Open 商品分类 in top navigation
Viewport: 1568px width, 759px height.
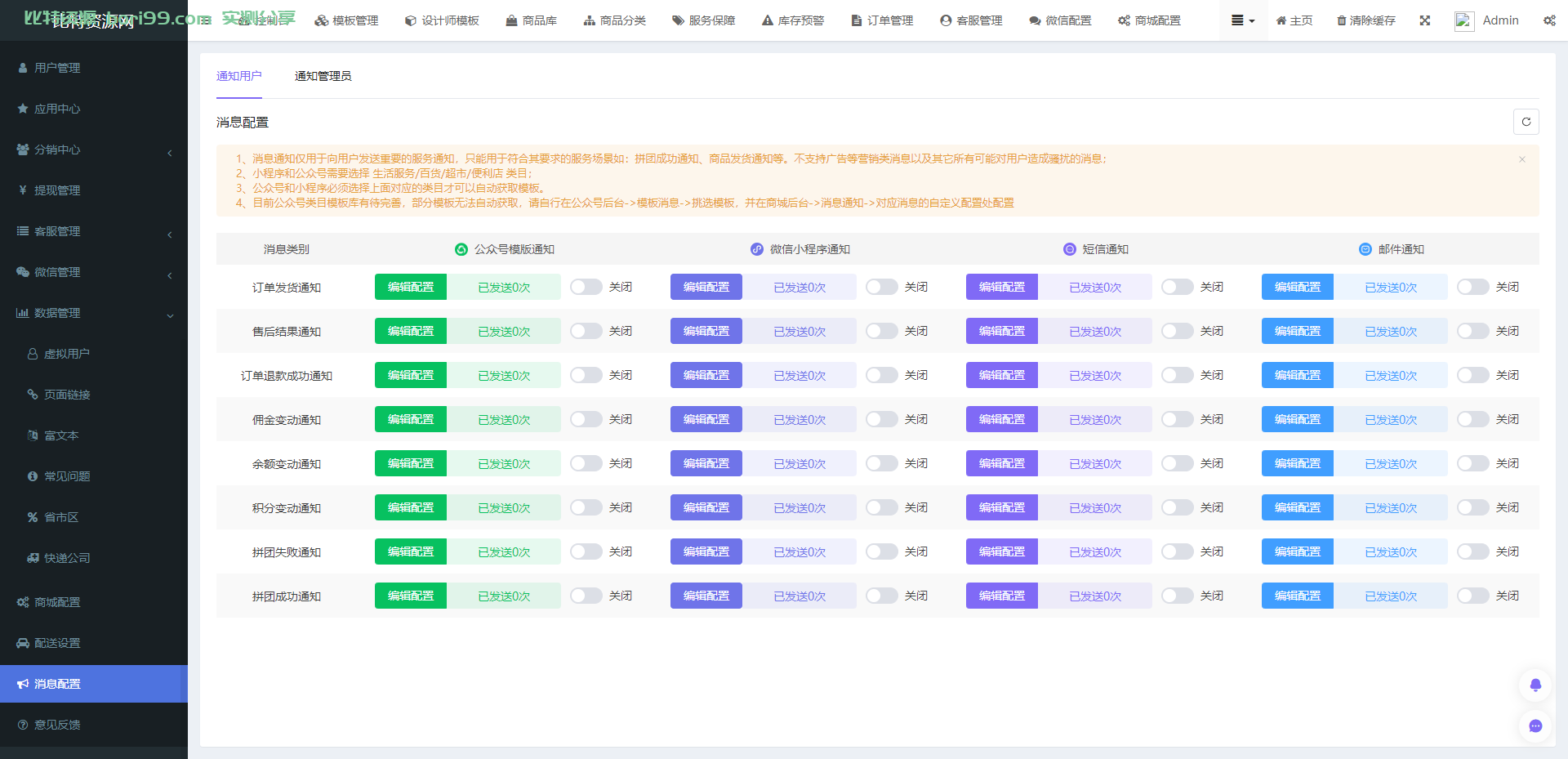click(x=615, y=20)
